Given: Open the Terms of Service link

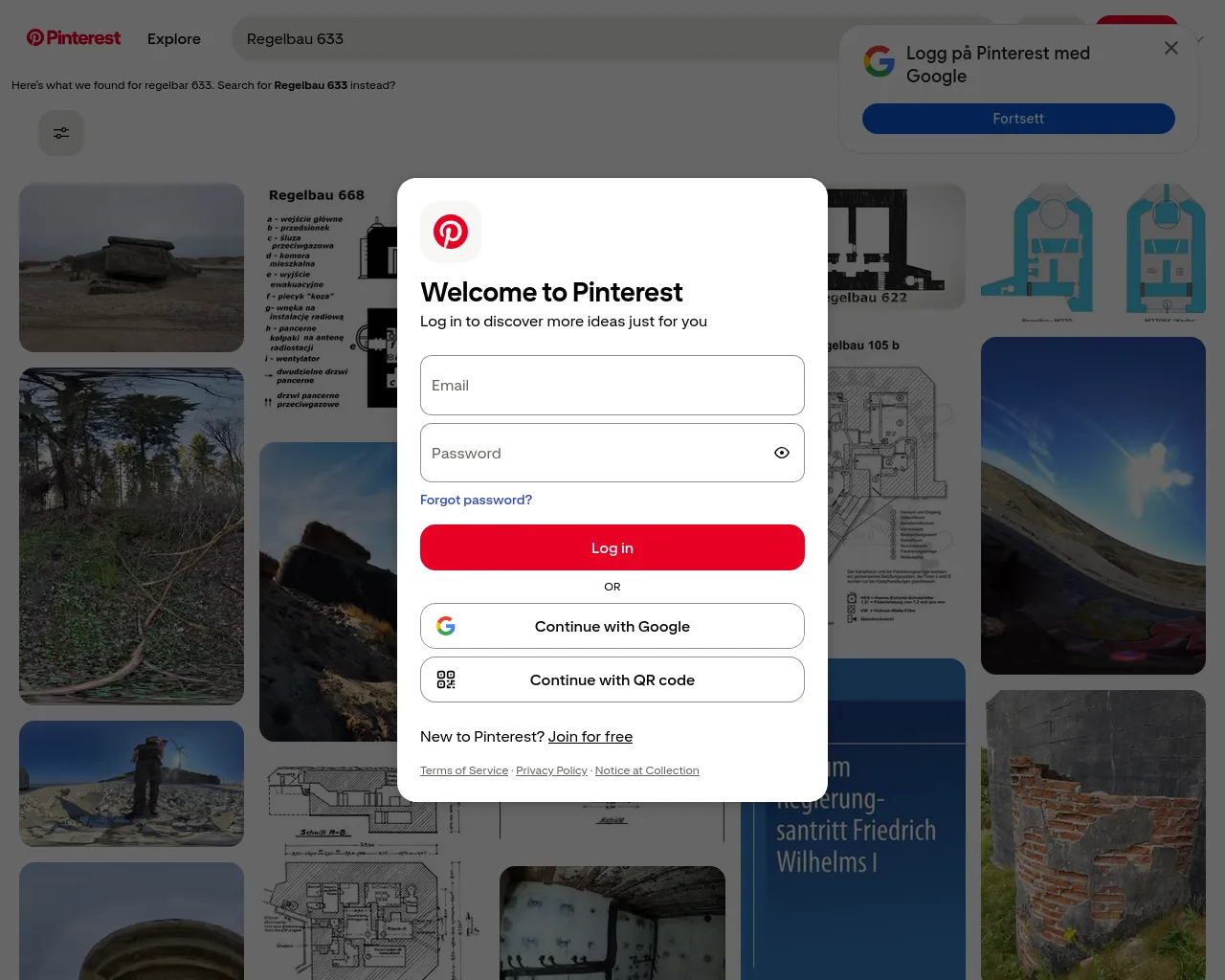Looking at the screenshot, I should point(464,770).
